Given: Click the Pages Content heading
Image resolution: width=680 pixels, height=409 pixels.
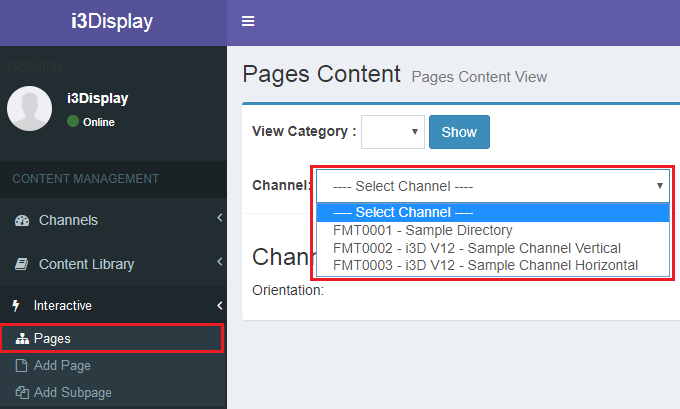Looking at the screenshot, I should coord(321,74).
